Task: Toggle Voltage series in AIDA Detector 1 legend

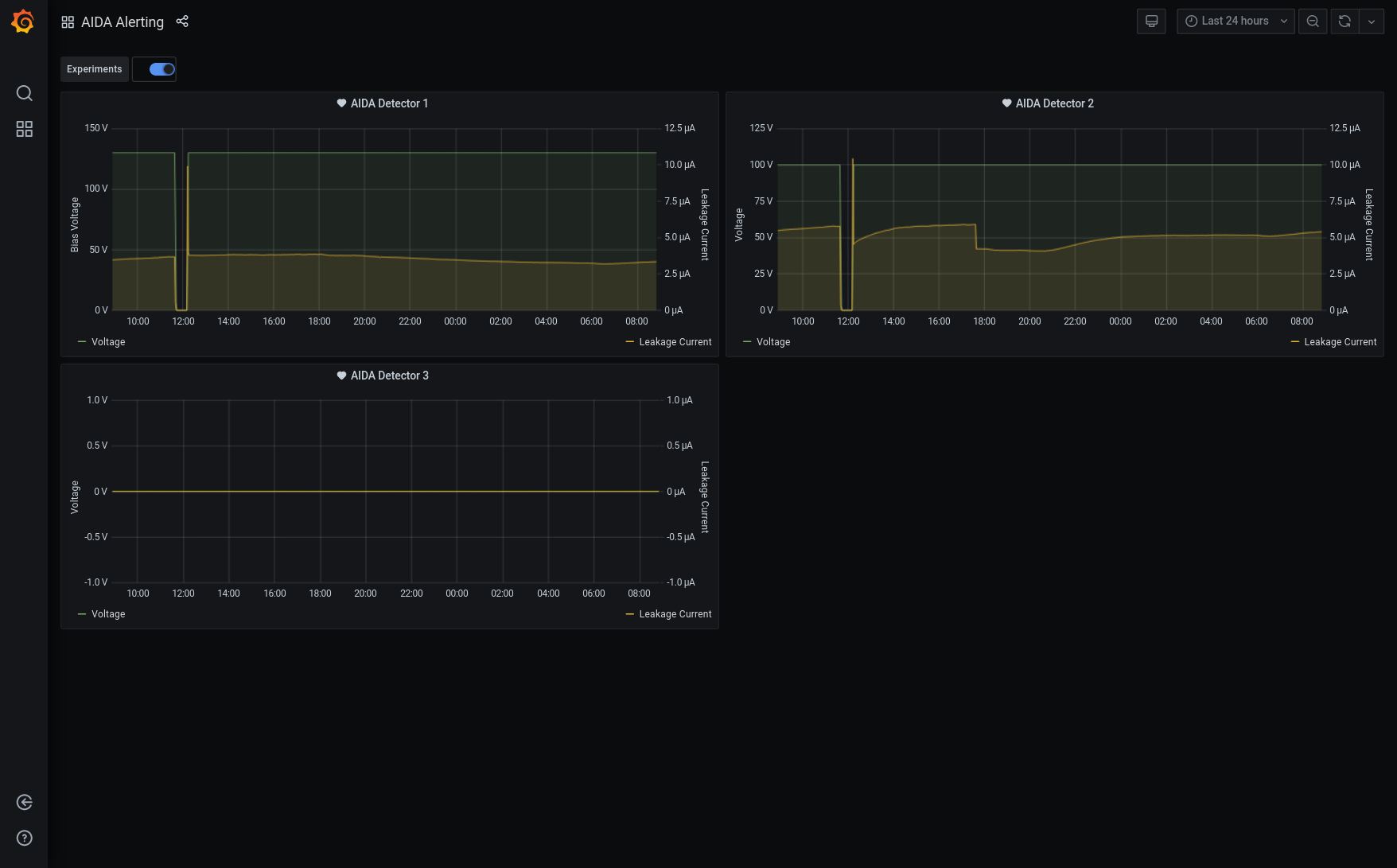Action: [108, 342]
